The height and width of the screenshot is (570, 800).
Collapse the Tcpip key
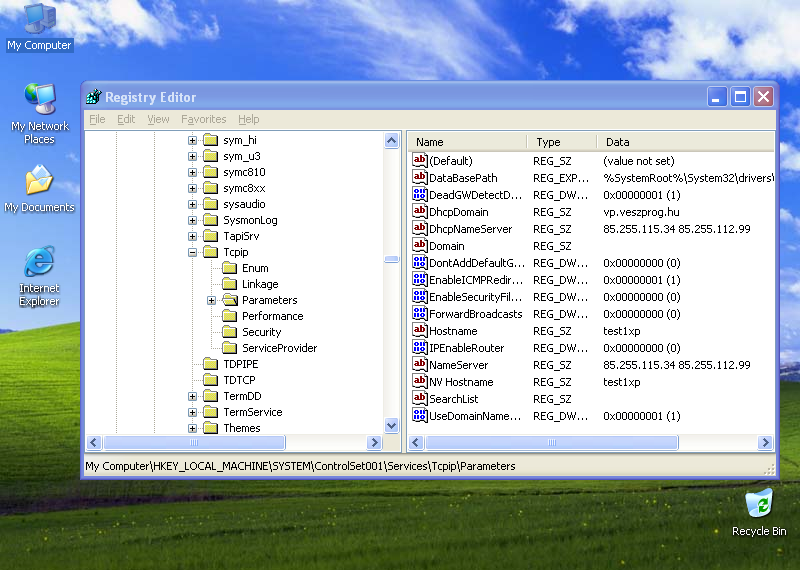192,252
